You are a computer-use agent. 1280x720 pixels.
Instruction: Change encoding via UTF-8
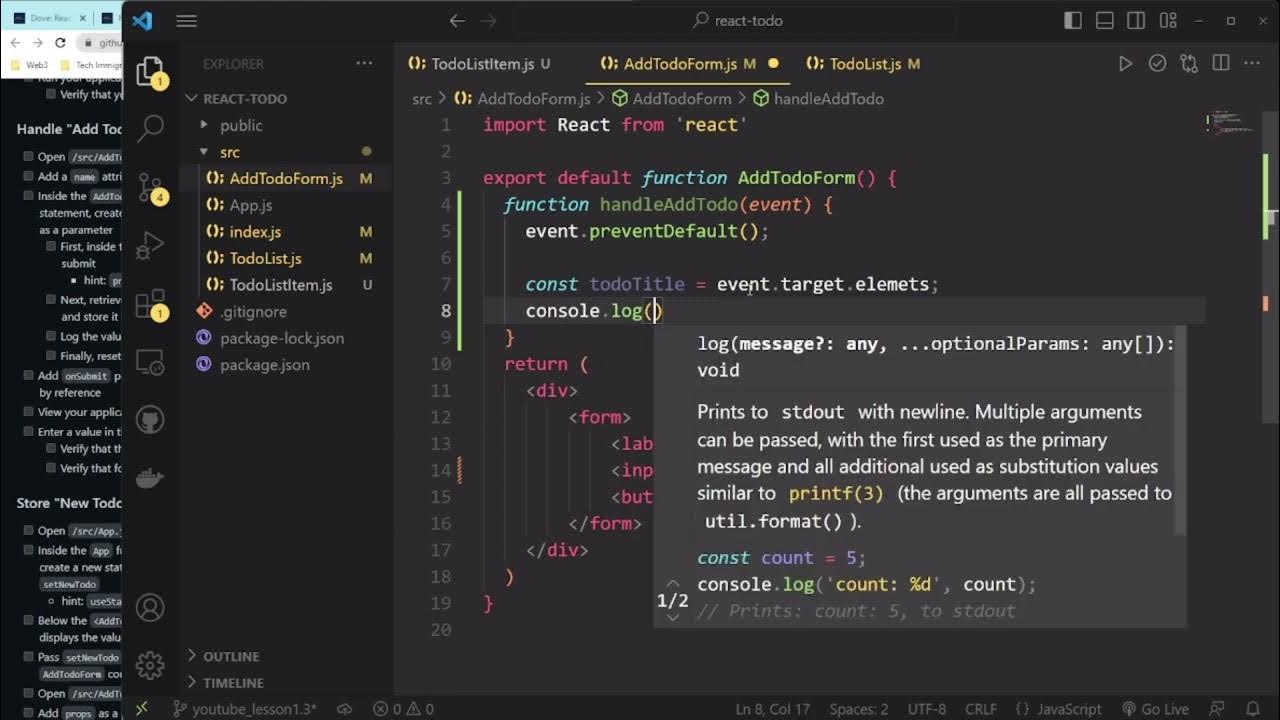[x=927, y=709]
